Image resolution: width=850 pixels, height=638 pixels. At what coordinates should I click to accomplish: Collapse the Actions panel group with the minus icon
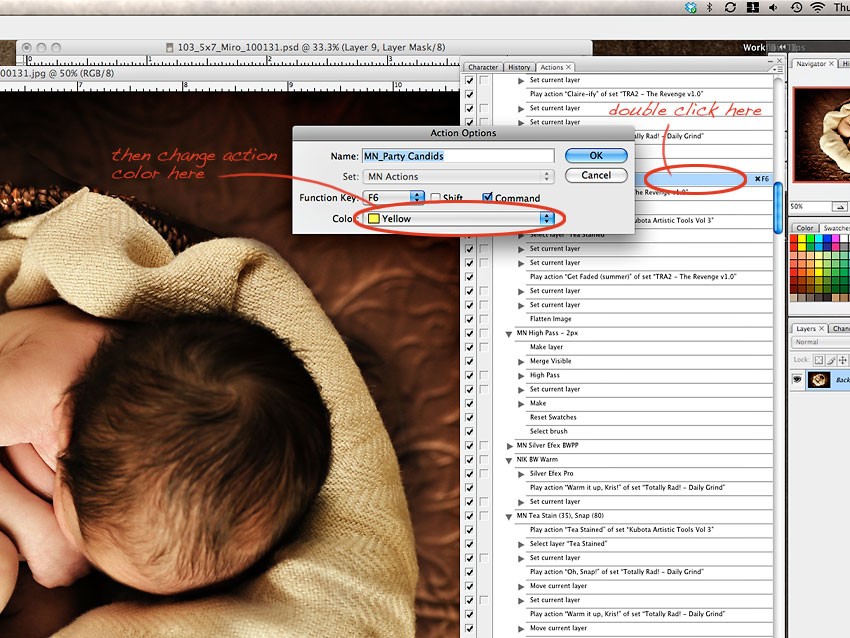(x=771, y=62)
